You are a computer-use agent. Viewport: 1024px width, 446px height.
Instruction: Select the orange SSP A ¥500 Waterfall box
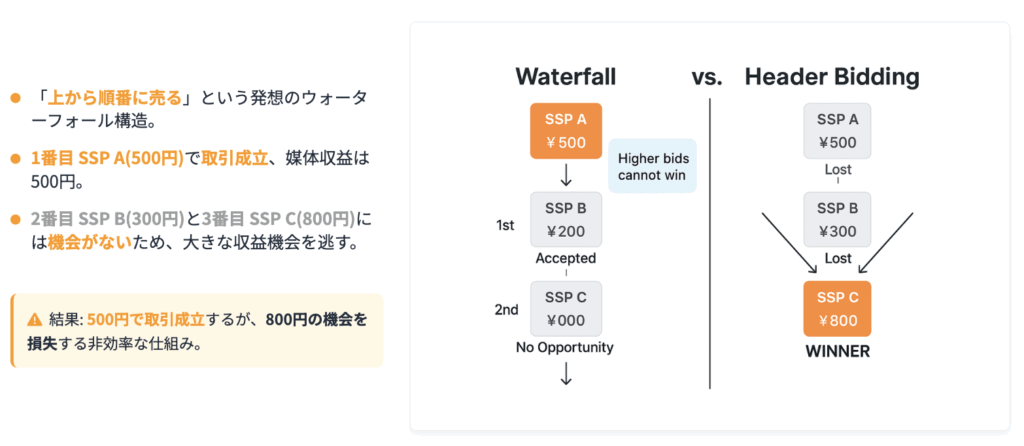566,131
